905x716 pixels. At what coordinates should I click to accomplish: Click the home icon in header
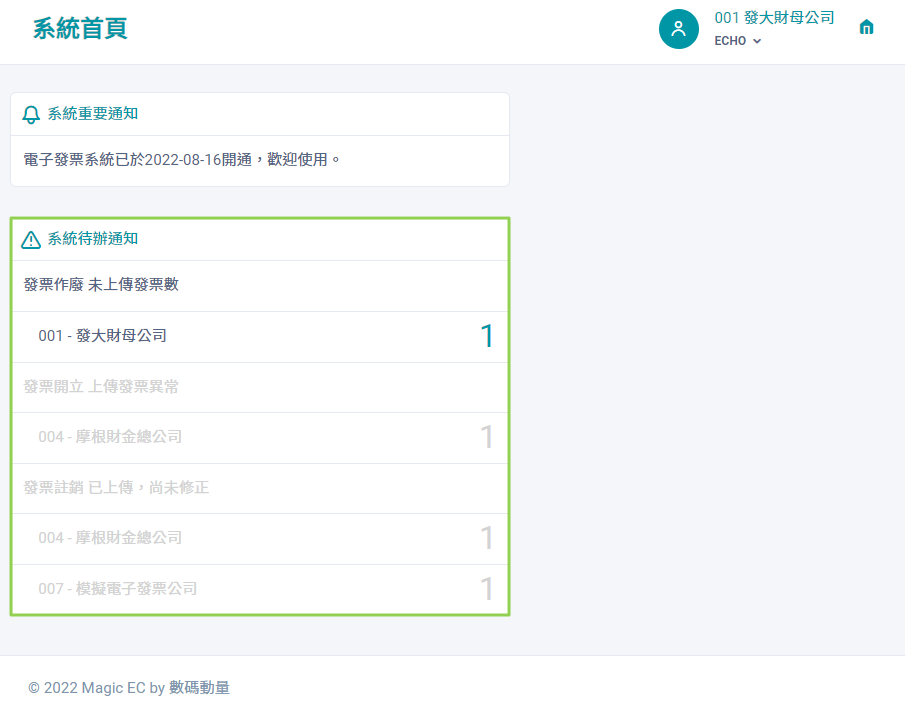tap(866, 27)
